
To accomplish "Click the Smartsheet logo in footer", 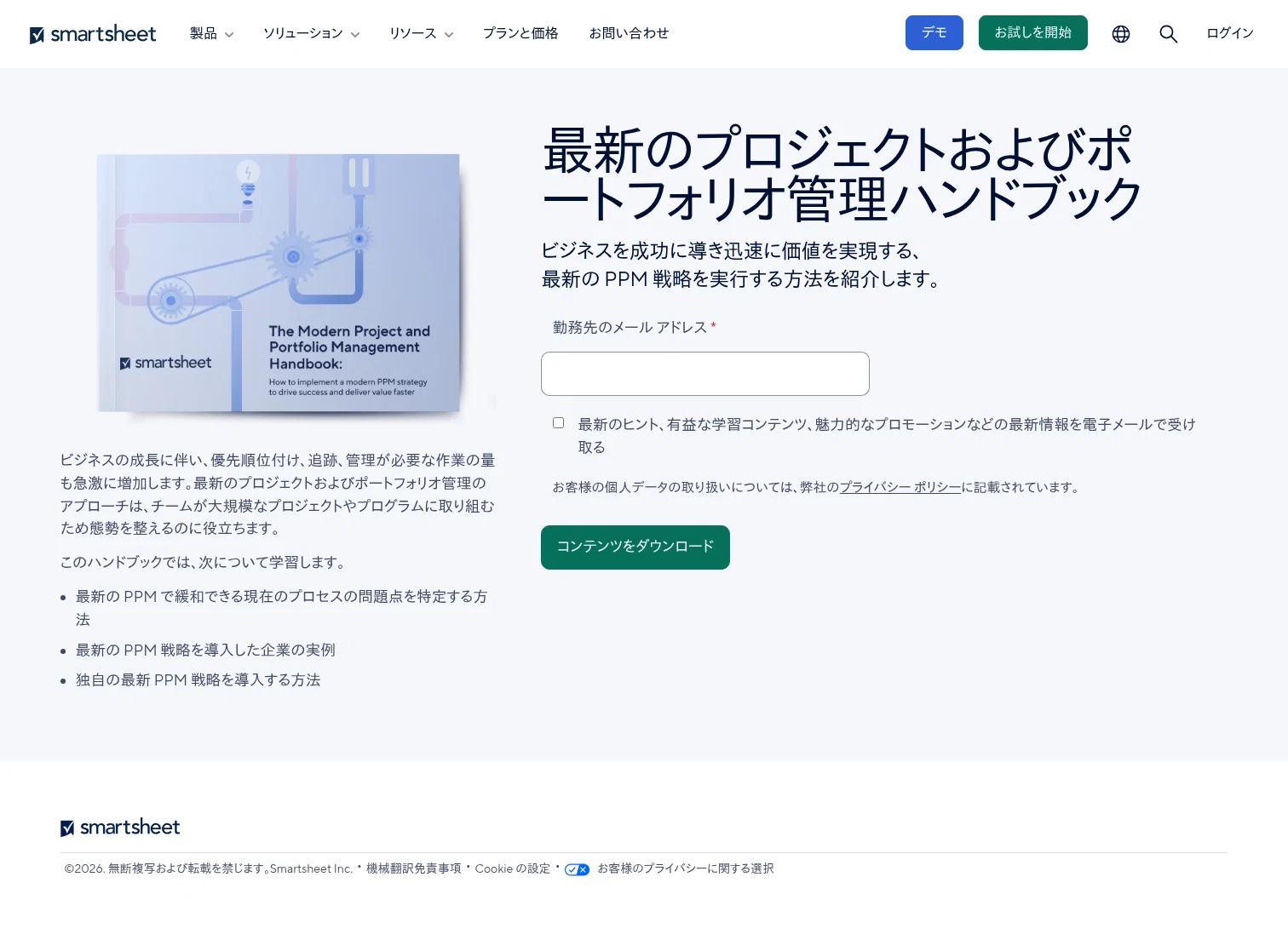I will pyautogui.click(x=120, y=828).
